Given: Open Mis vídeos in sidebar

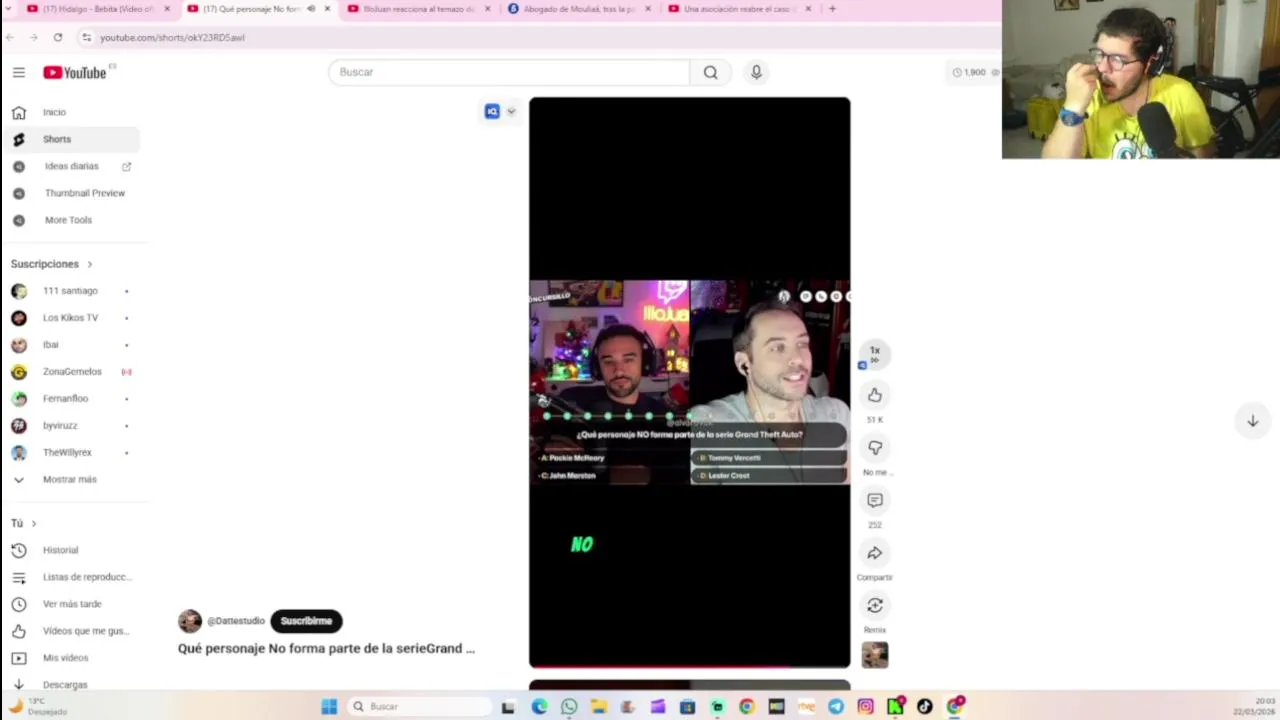Looking at the screenshot, I should pos(70,658).
